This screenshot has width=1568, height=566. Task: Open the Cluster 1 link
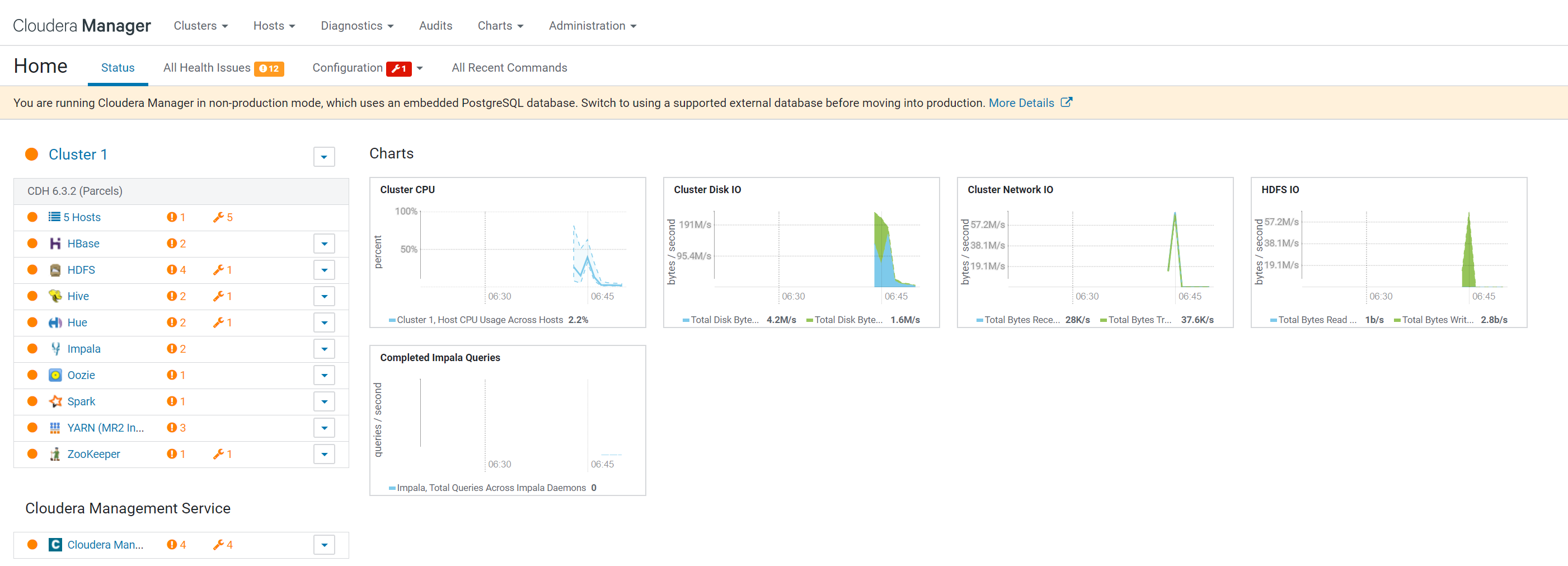coord(78,154)
